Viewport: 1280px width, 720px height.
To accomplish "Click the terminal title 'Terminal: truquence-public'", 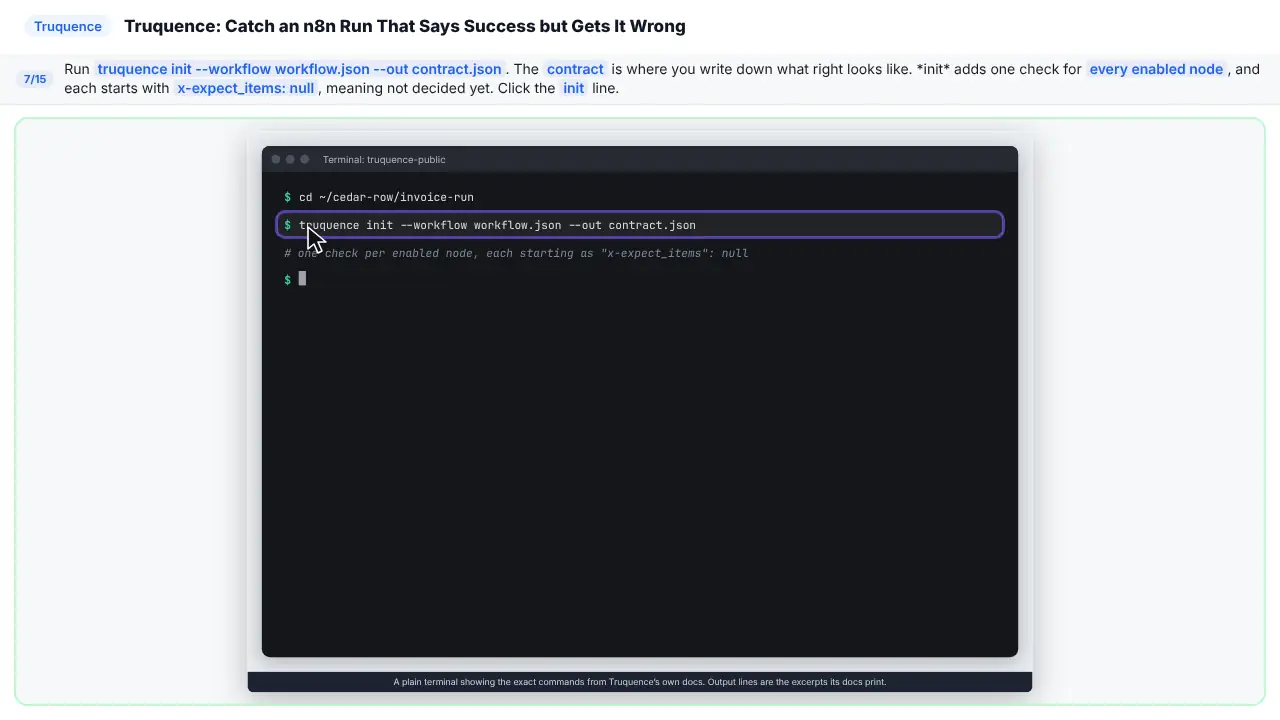I will pyautogui.click(x=384, y=159).
